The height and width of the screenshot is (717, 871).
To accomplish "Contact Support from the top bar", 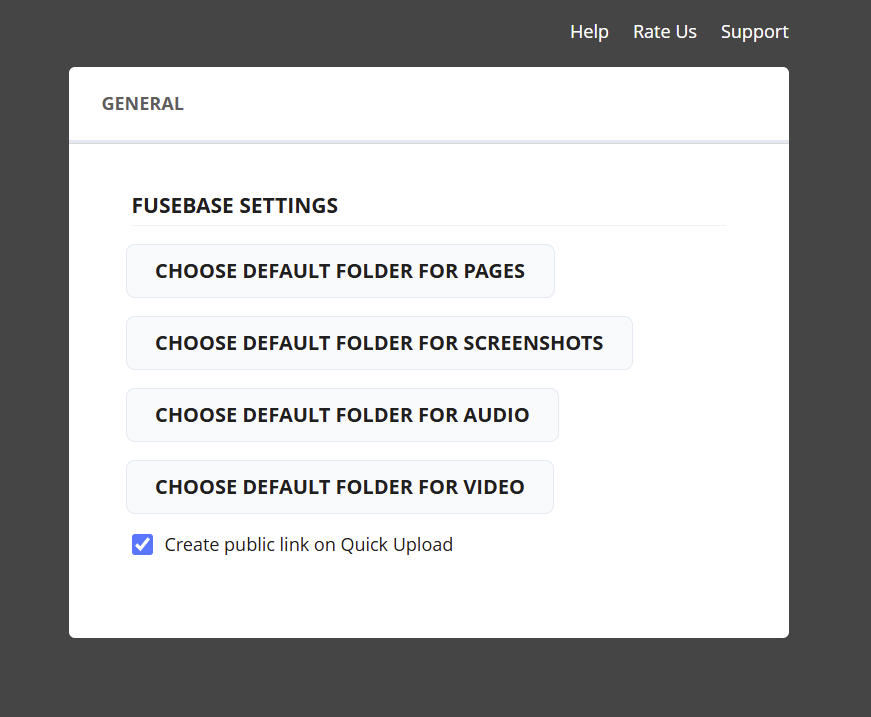I will (754, 32).
